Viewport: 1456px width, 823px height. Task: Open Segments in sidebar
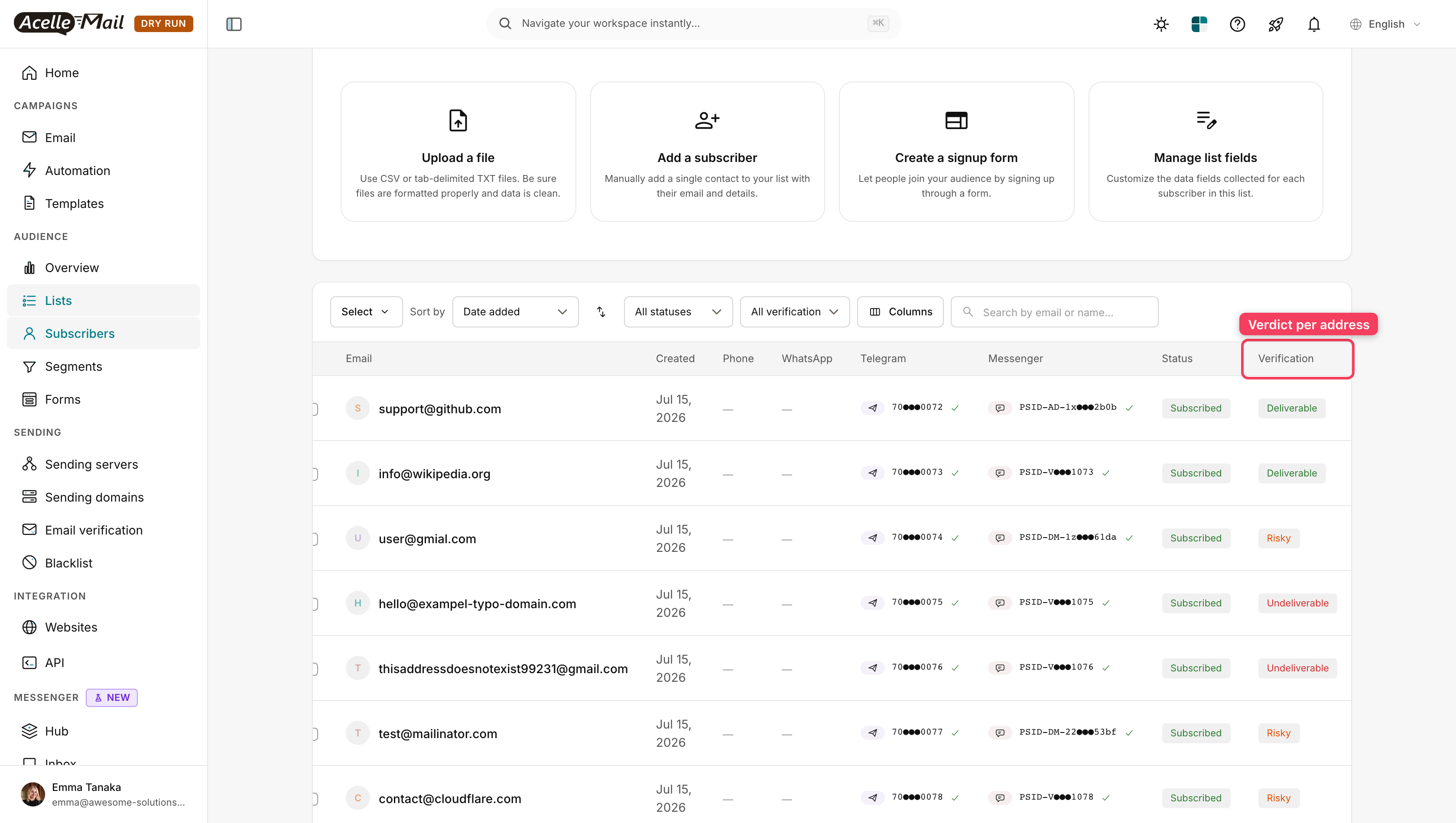[x=104, y=366]
